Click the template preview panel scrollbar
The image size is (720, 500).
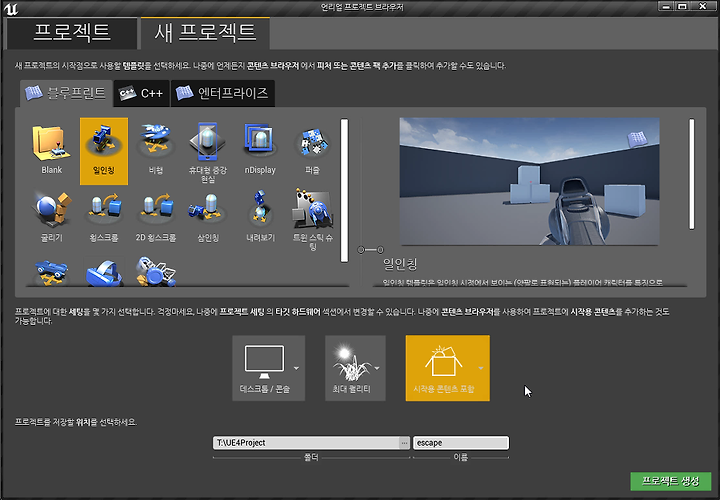692,174
